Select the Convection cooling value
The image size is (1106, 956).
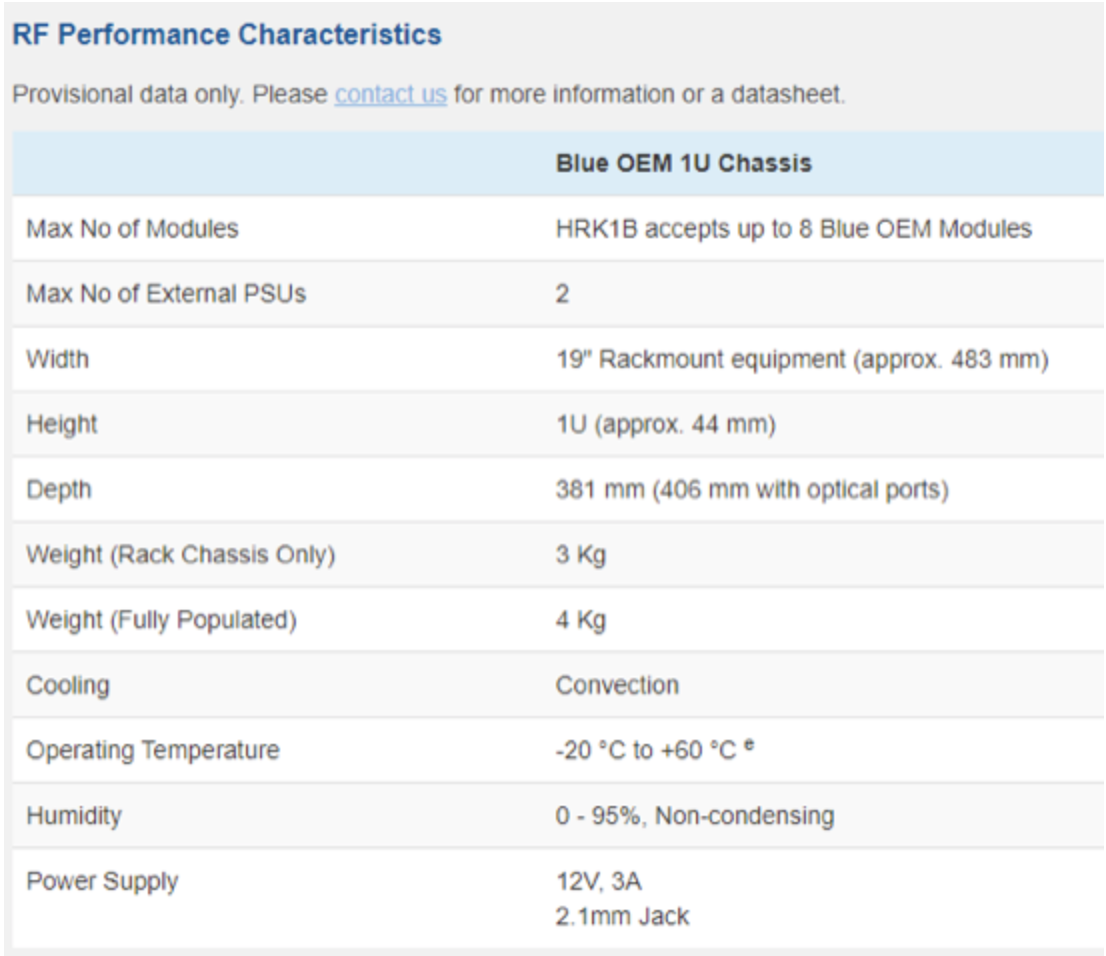click(617, 685)
